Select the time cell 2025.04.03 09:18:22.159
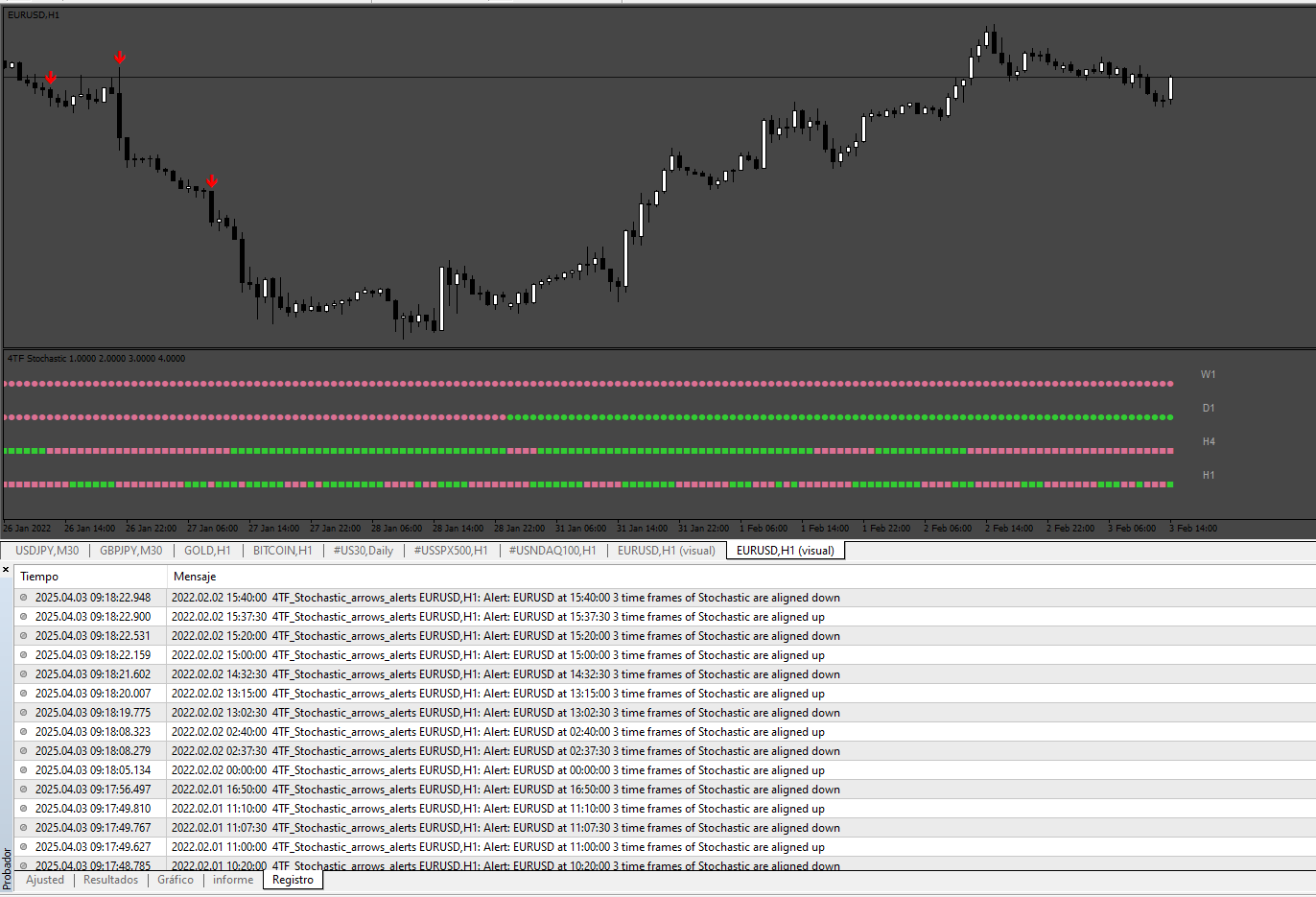The width and height of the screenshot is (1316, 897). pos(93,655)
